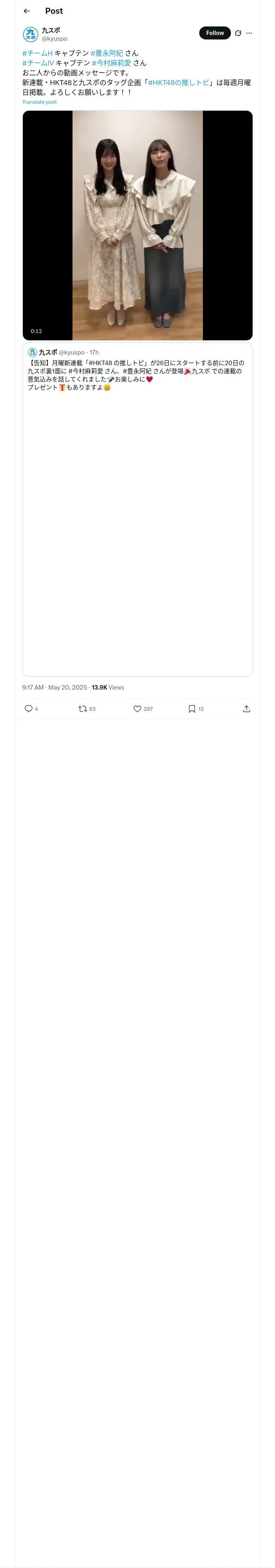Open the #チームH hashtag
The image size is (275, 1568).
[37, 53]
